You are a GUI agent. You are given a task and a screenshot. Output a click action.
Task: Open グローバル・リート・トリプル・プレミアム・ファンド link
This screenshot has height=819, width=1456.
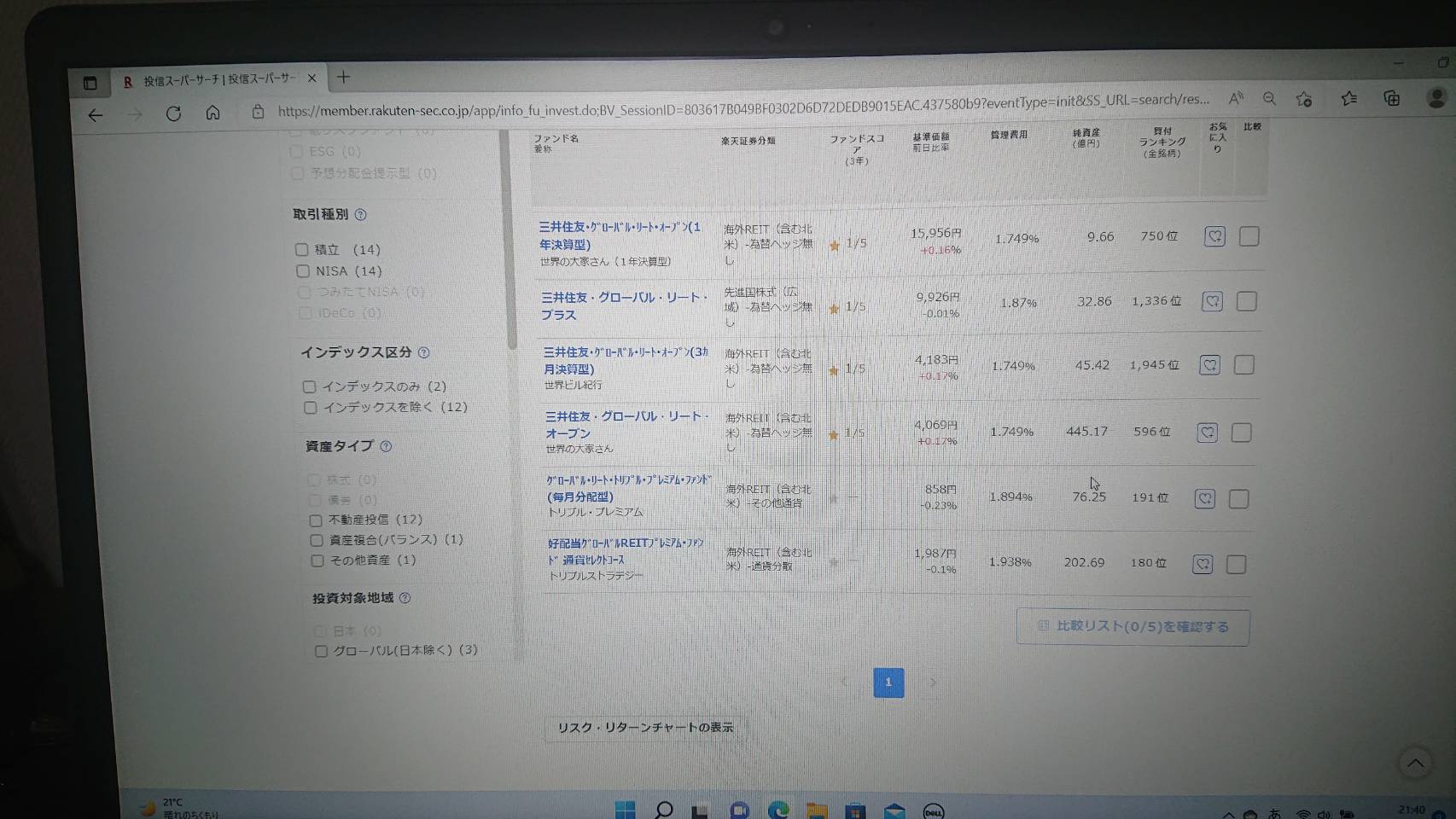629,487
